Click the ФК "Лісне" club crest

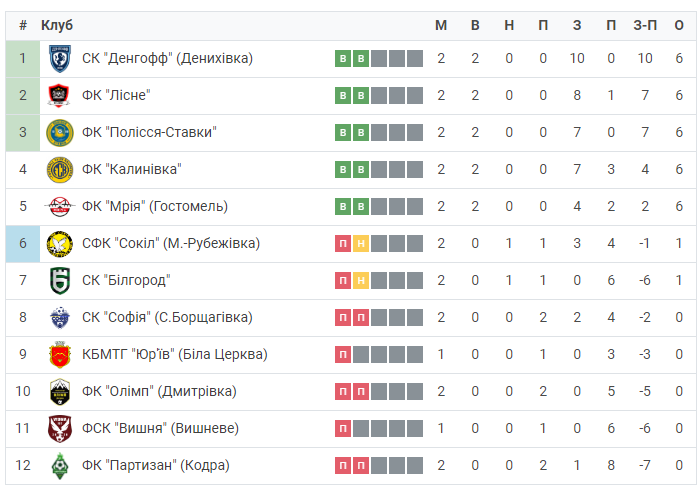point(59,96)
